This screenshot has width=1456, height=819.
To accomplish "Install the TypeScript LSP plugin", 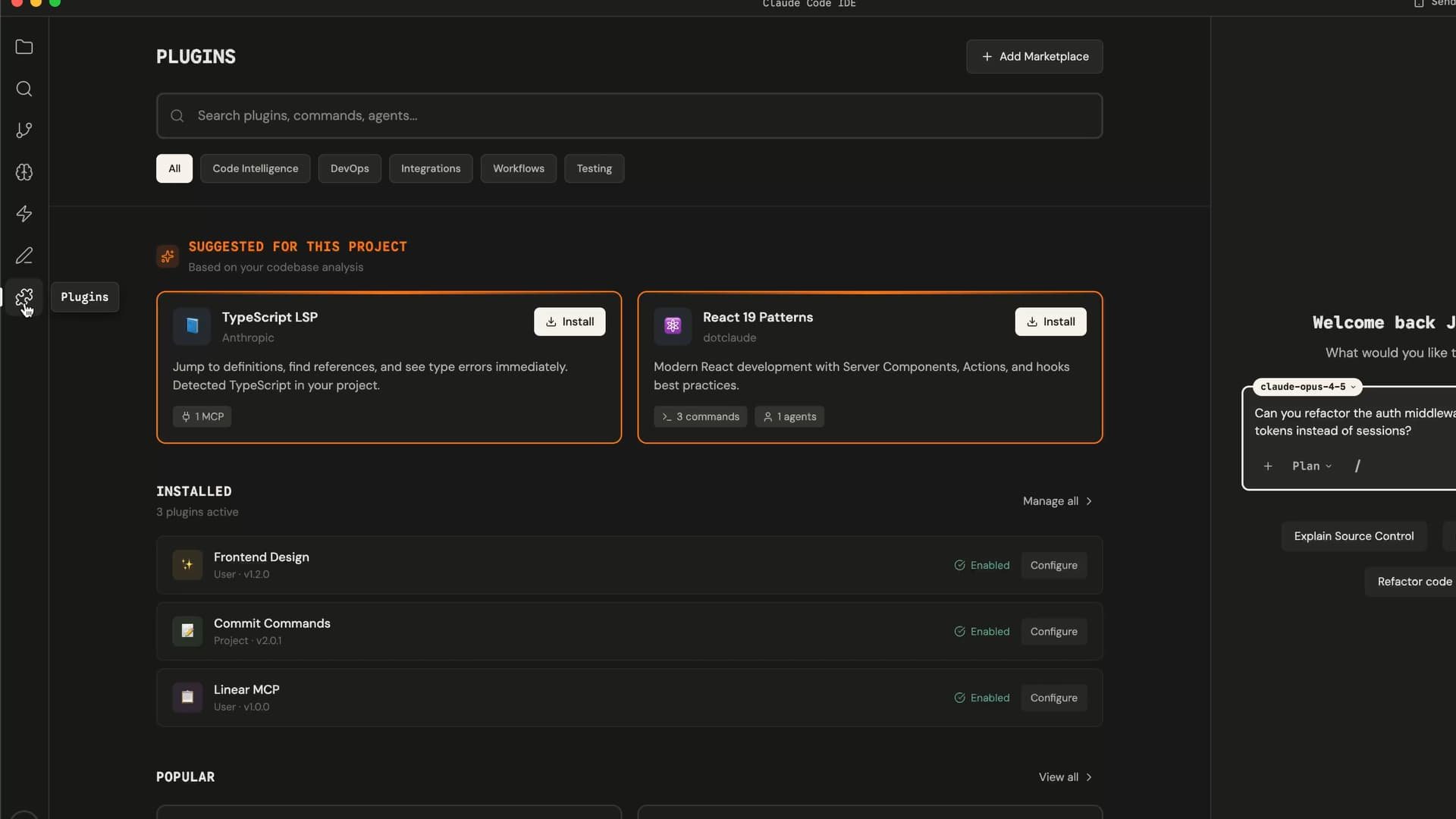I will coord(570,322).
